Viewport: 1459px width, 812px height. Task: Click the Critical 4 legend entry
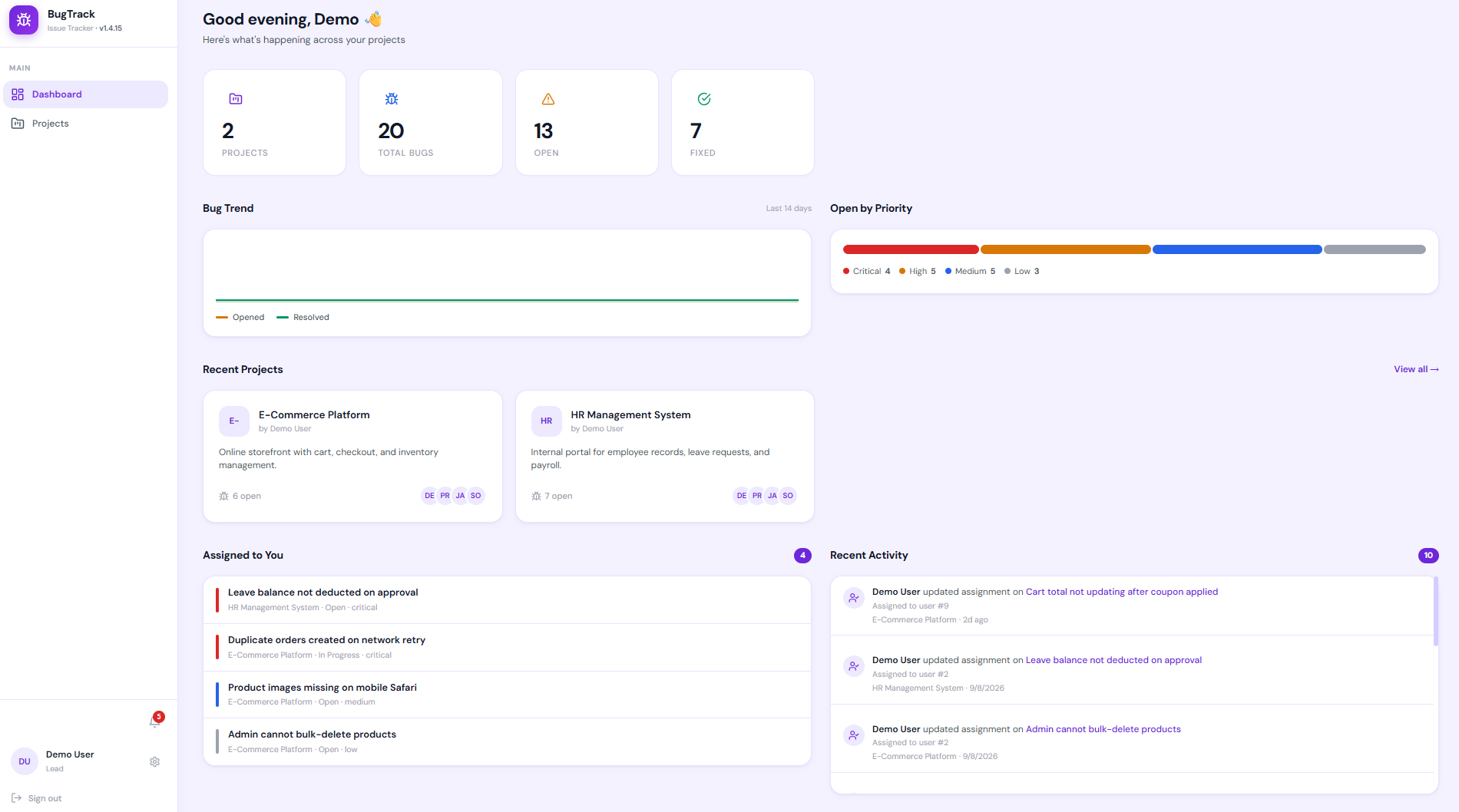[867, 272]
